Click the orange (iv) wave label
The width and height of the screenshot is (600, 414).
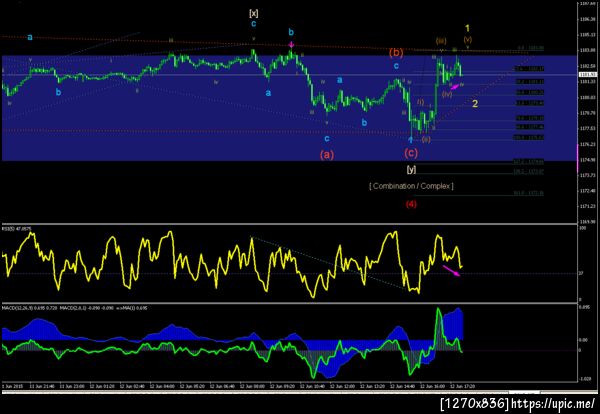point(447,94)
